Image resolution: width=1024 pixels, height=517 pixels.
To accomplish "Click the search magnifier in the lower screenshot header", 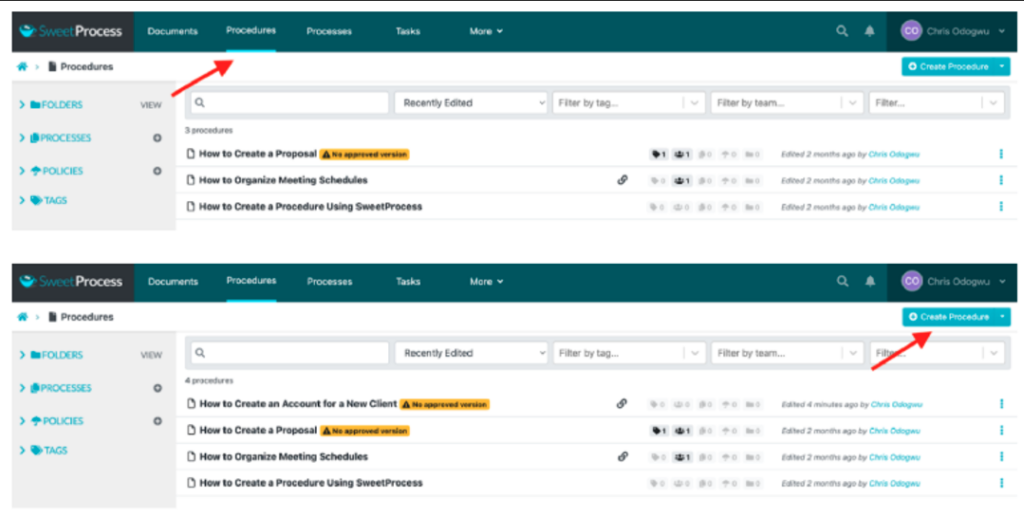I will (842, 281).
